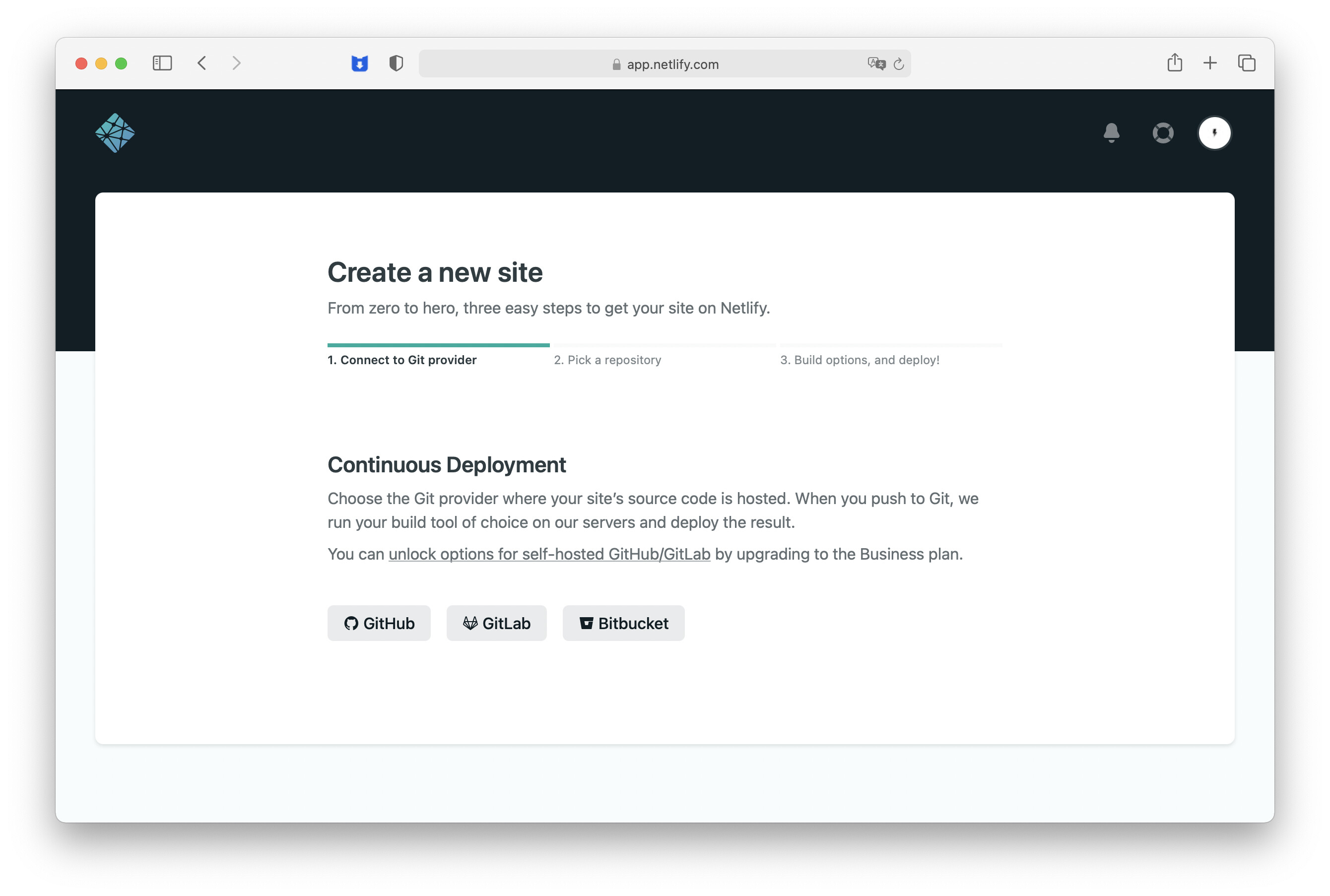
Task: Click the translate page icon
Action: point(876,64)
